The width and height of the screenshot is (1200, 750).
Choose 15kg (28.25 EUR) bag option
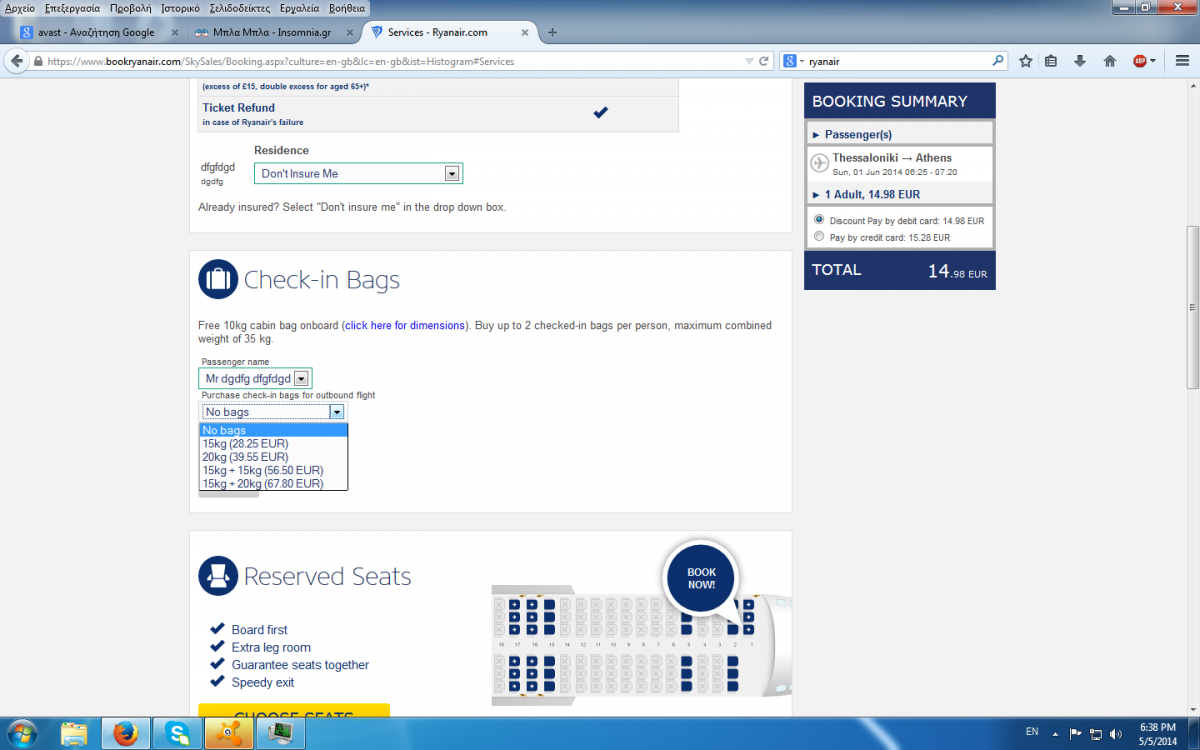tap(274, 443)
